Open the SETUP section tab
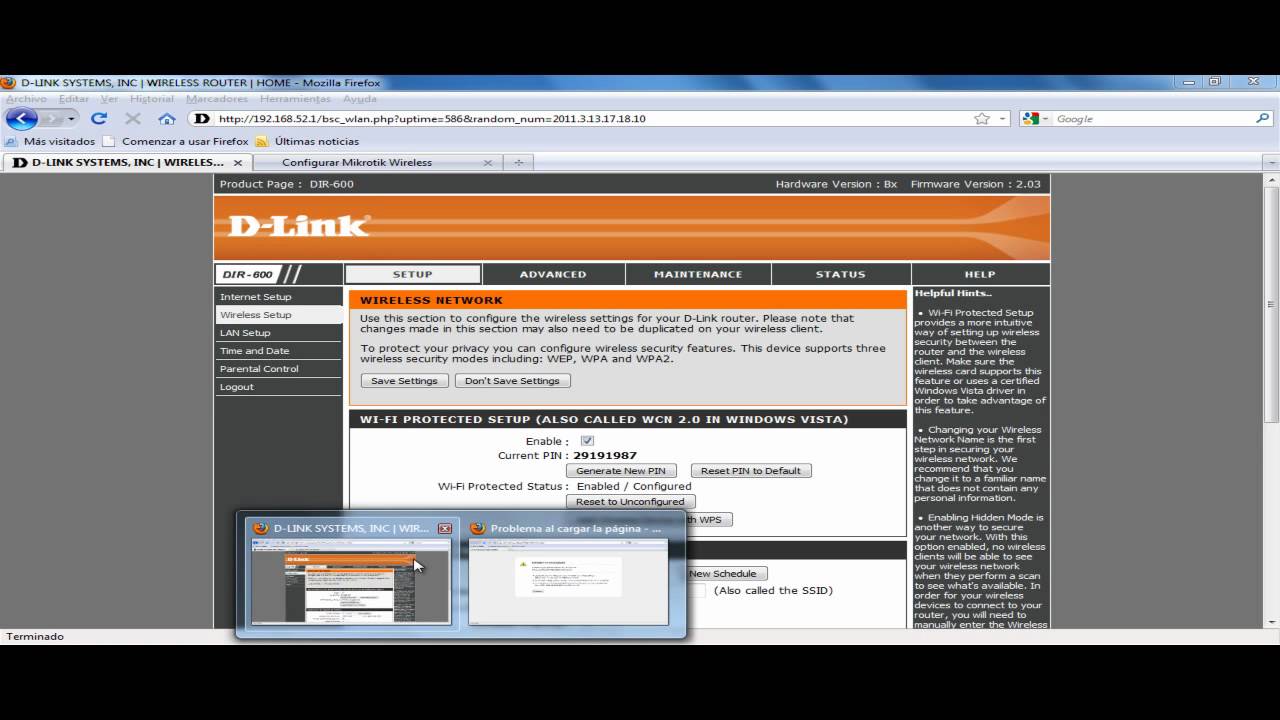The height and width of the screenshot is (720, 1280). tap(412, 274)
